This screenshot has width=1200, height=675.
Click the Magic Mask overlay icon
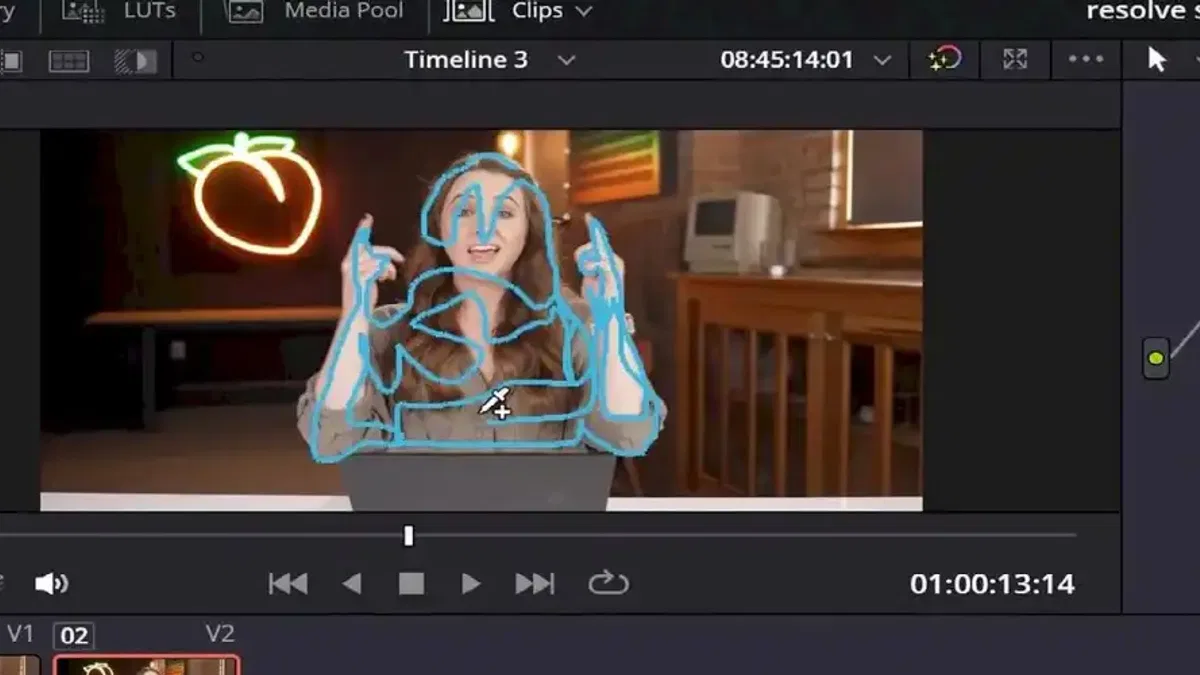click(x=944, y=59)
